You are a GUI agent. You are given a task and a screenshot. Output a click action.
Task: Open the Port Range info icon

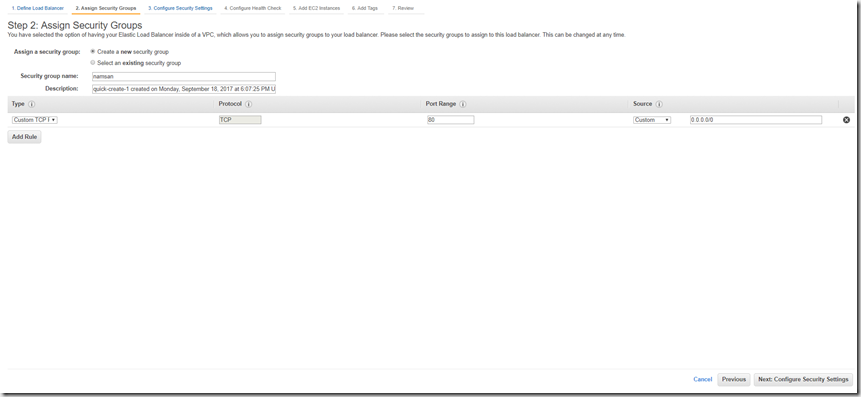pos(463,104)
